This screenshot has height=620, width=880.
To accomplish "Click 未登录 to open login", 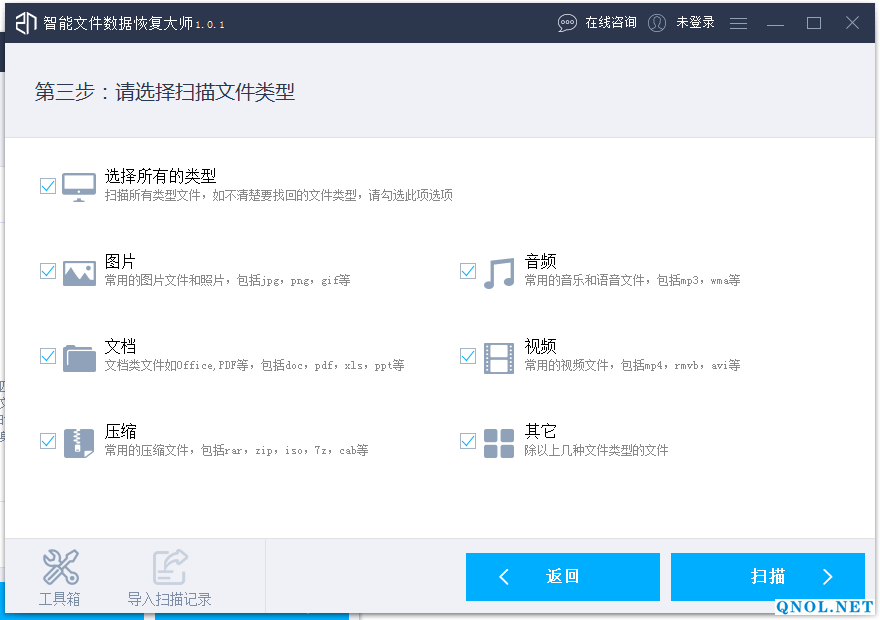I will (x=694, y=22).
